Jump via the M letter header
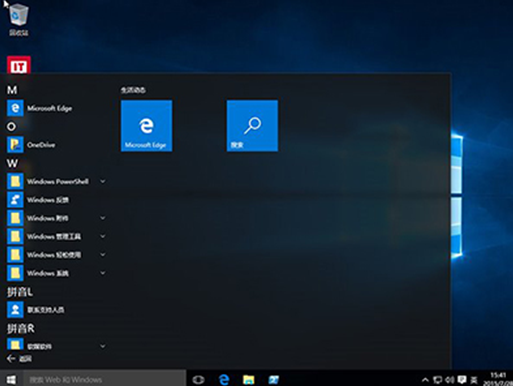Screen dimensions: 513x386 [x=12, y=90]
